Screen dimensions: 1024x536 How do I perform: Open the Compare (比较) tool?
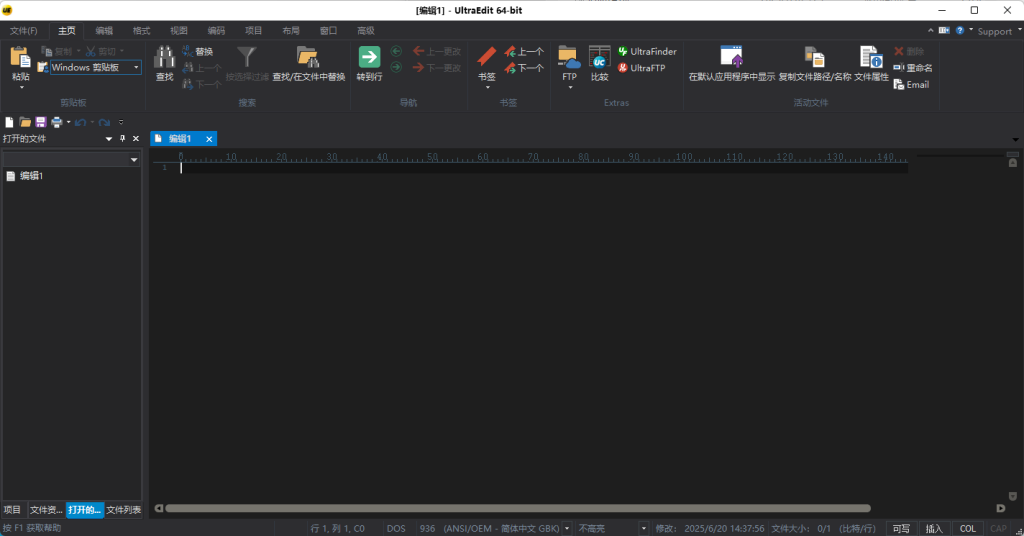(x=599, y=64)
